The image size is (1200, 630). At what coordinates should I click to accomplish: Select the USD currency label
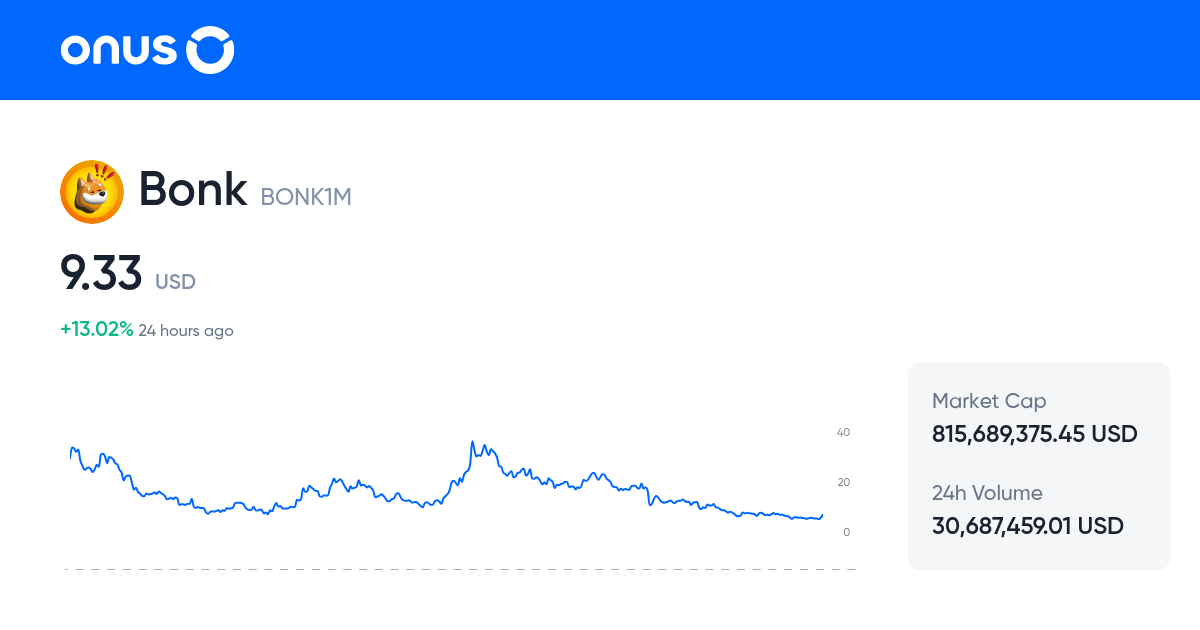click(175, 282)
